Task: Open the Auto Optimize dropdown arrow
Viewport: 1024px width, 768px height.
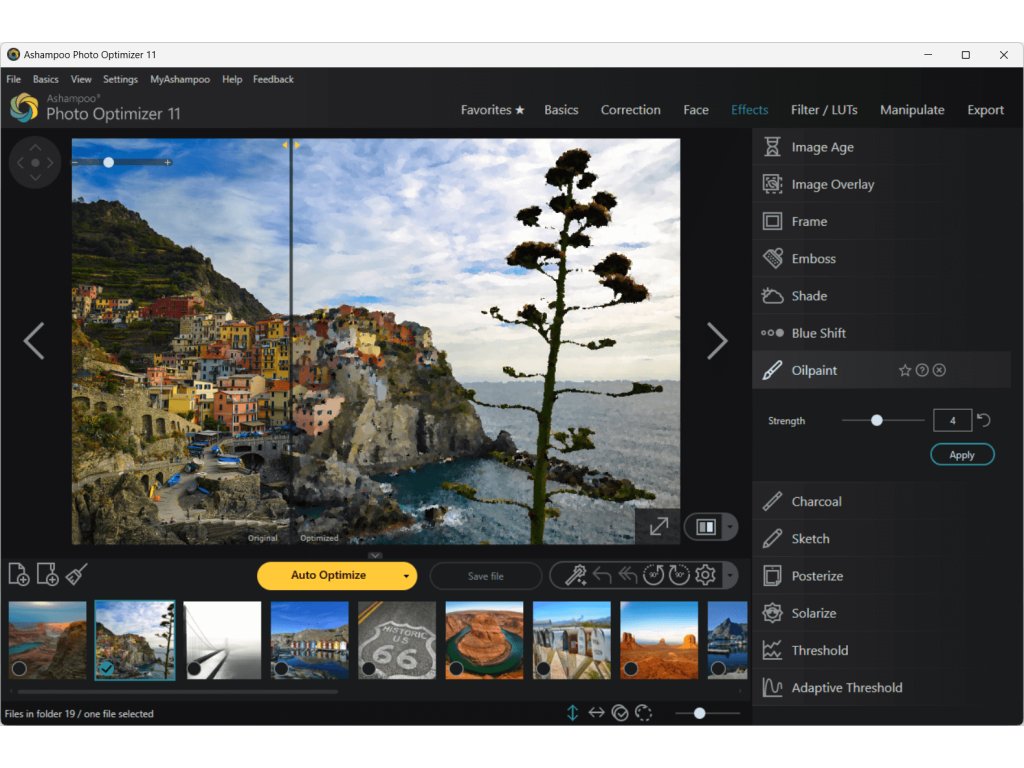Action: coord(406,576)
